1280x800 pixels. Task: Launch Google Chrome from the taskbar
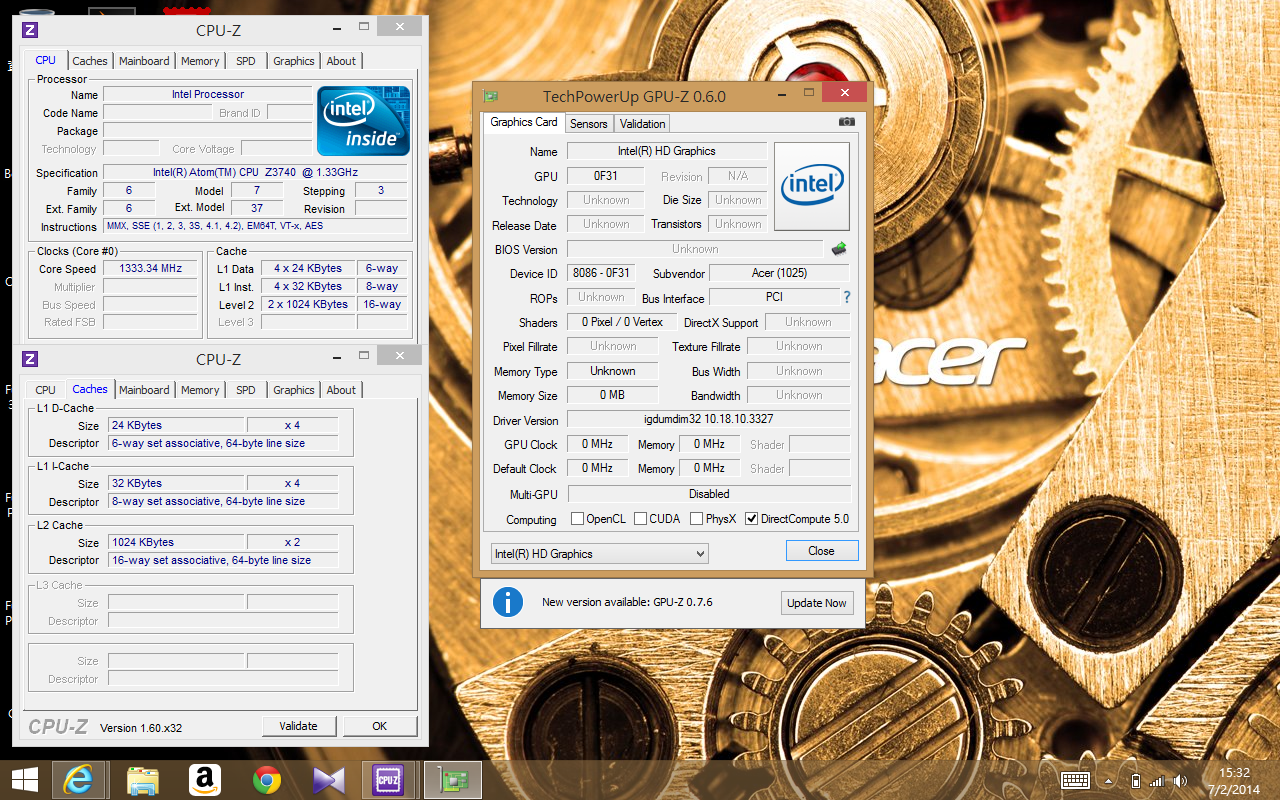point(266,780)
